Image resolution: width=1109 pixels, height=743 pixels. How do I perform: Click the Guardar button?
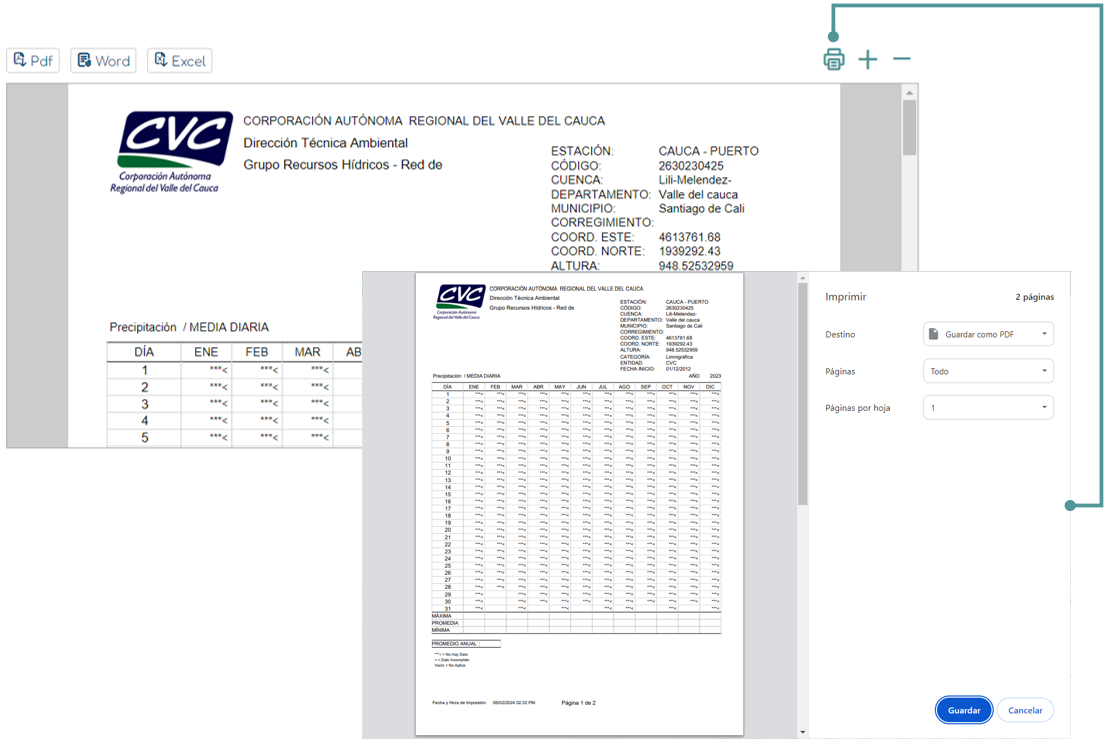pyautogui.click(x=964, y=710)
